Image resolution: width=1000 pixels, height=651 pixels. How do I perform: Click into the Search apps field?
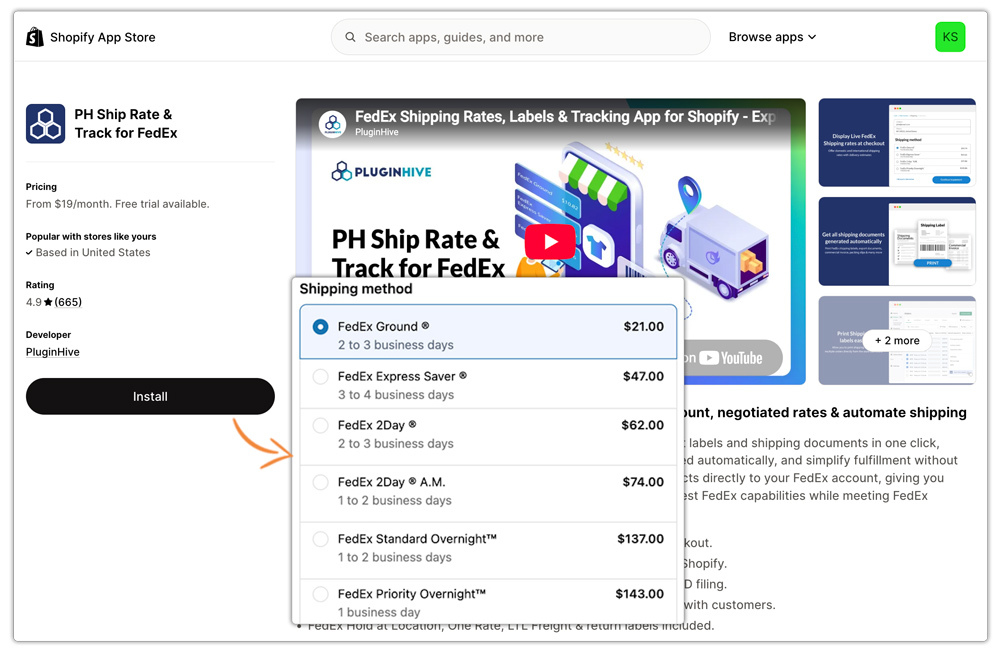click(520, 37)
